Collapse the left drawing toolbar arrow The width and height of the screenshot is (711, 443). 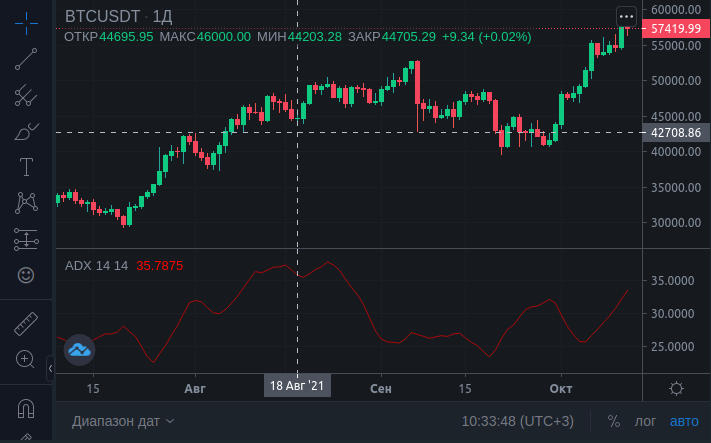[51, 369]
